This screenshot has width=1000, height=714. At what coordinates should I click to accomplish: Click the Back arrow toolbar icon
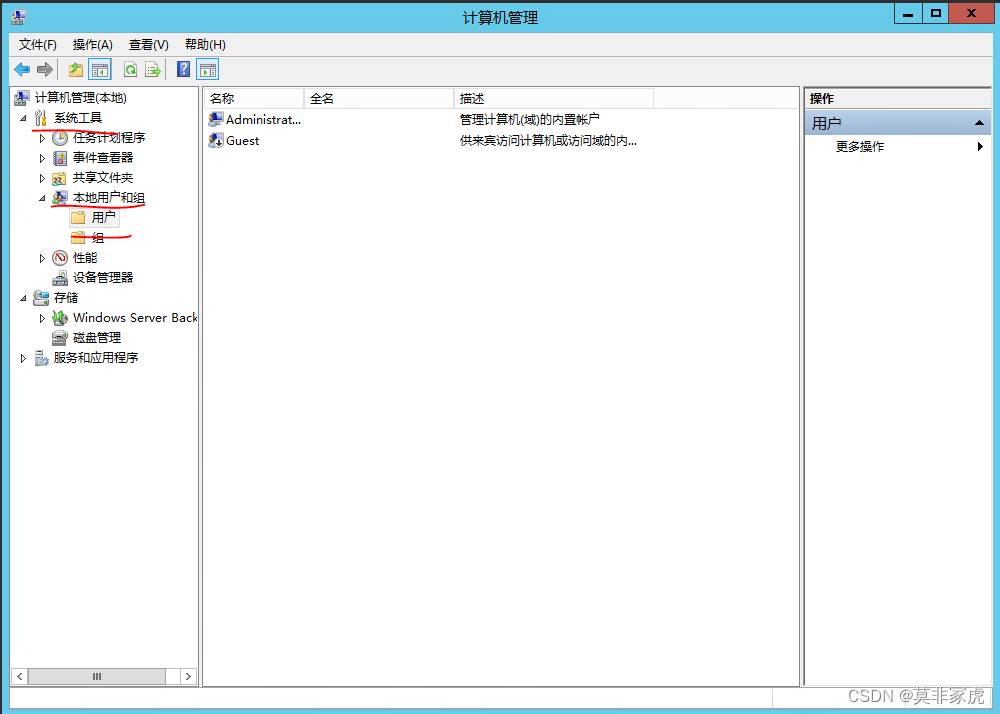[x=22, y=69]
